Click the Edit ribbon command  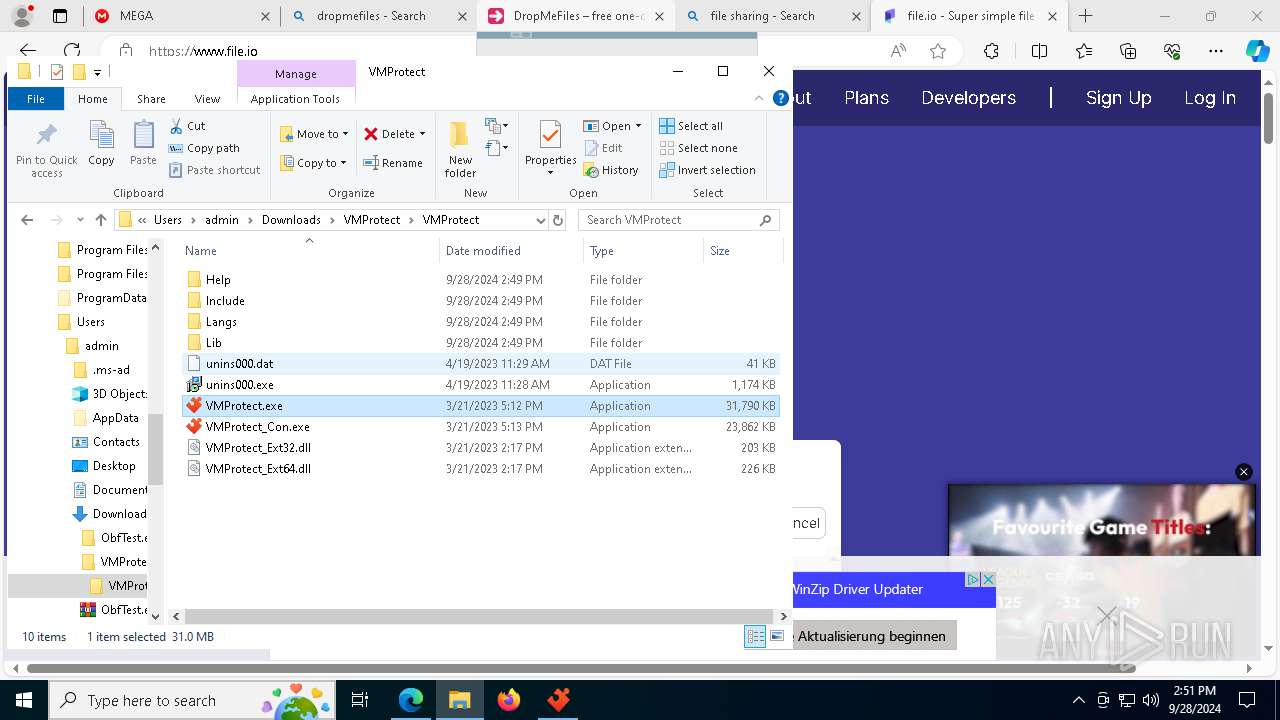tap(603, 148)
